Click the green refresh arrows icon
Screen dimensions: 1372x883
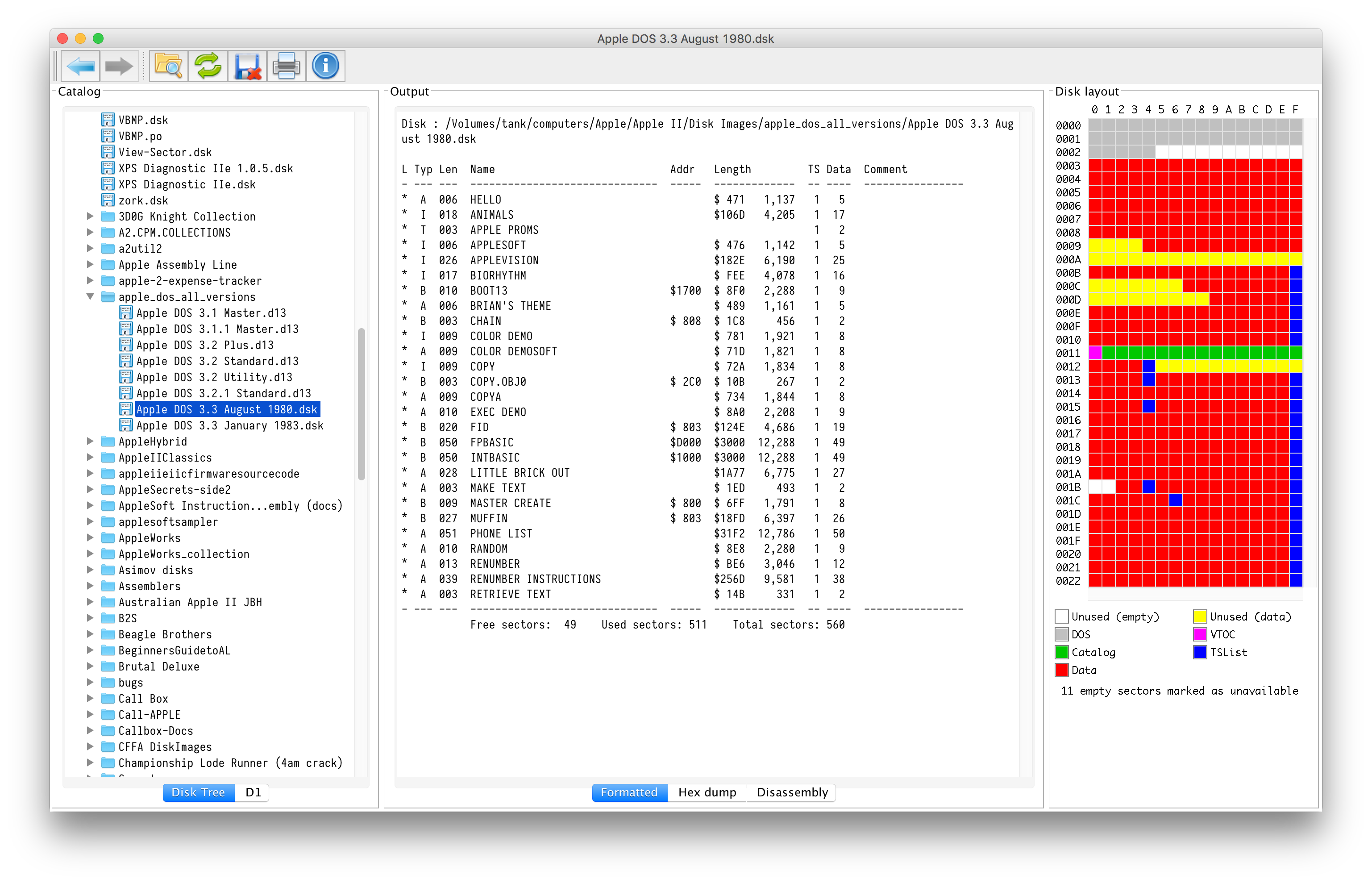tap(208, 67)
